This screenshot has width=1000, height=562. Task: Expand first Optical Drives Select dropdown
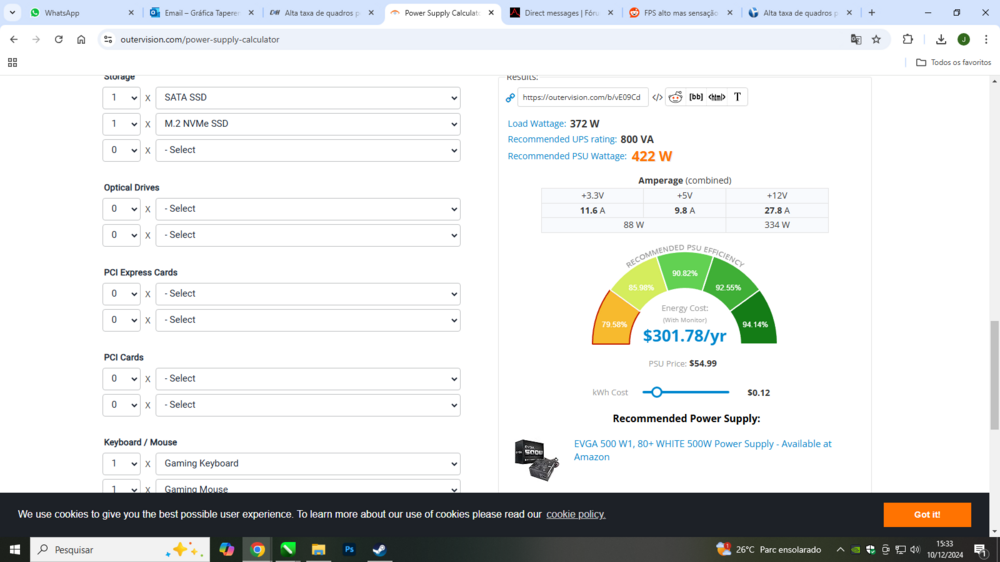(307, 209)
